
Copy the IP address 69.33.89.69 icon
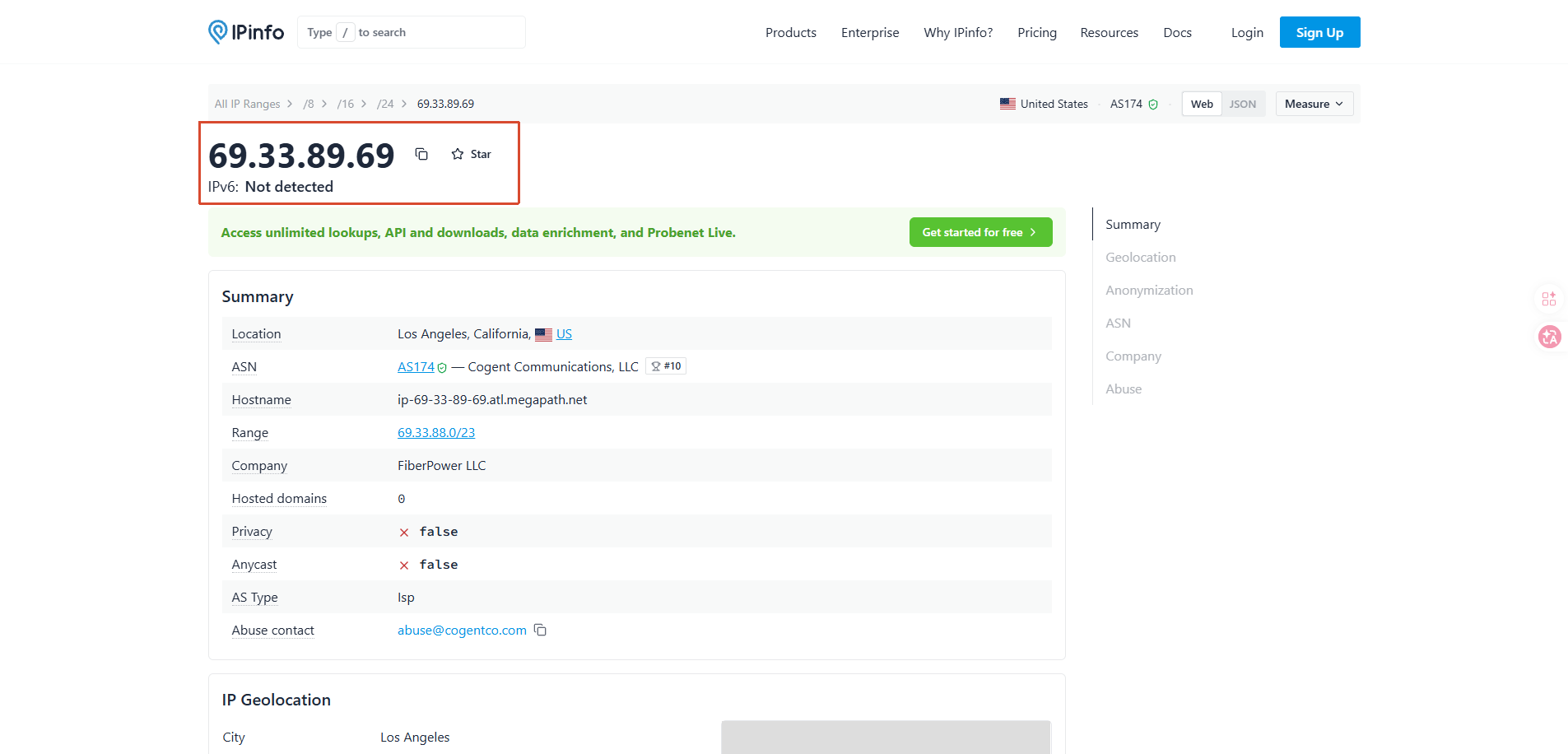pos(421,154)
